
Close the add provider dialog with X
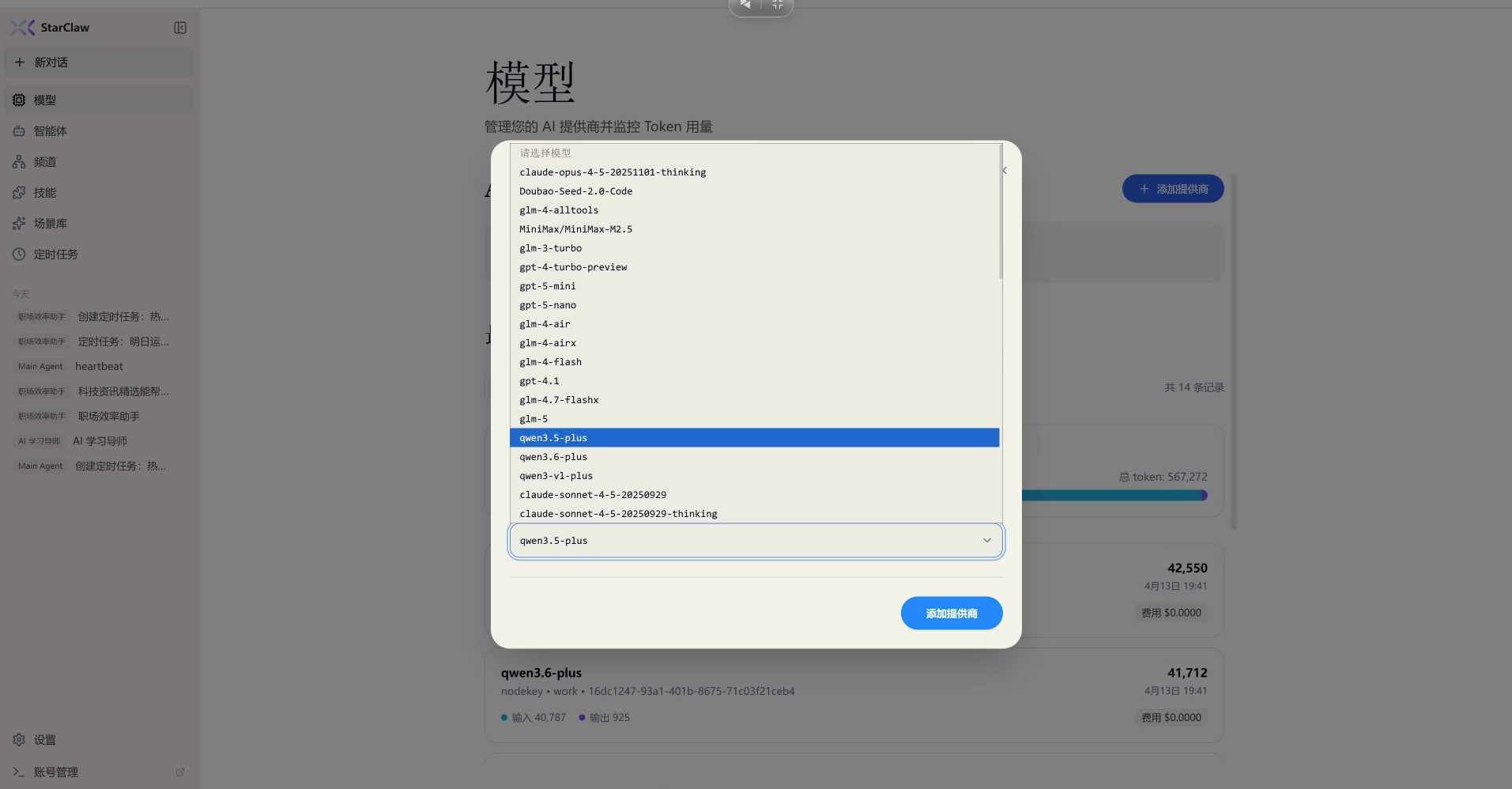pos(1004,170)
